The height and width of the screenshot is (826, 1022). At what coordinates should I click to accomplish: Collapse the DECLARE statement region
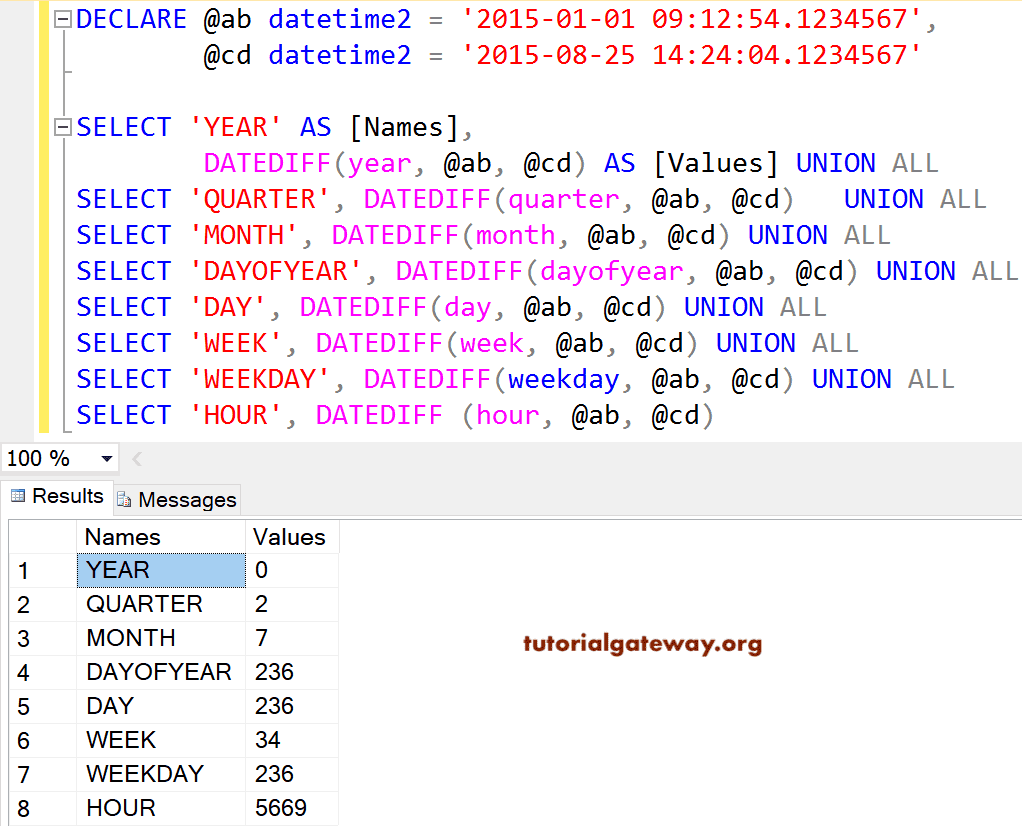pos(63,18)
